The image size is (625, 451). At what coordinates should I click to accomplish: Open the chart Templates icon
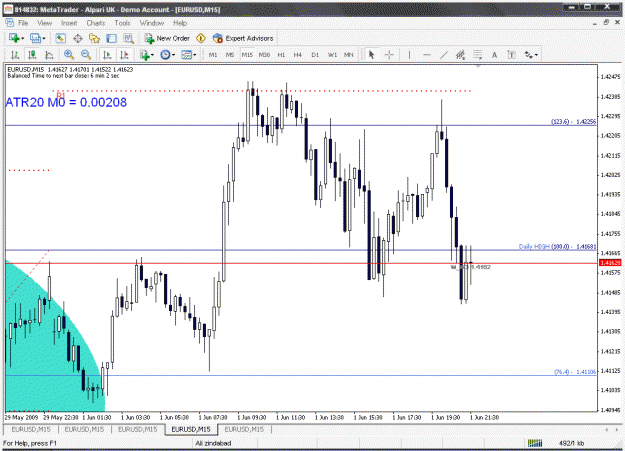point(186,55)
